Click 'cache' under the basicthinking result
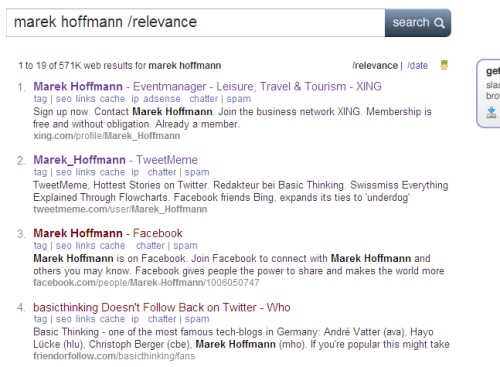Viewport: 500px width, 367px height. click(x=112, y=319)
